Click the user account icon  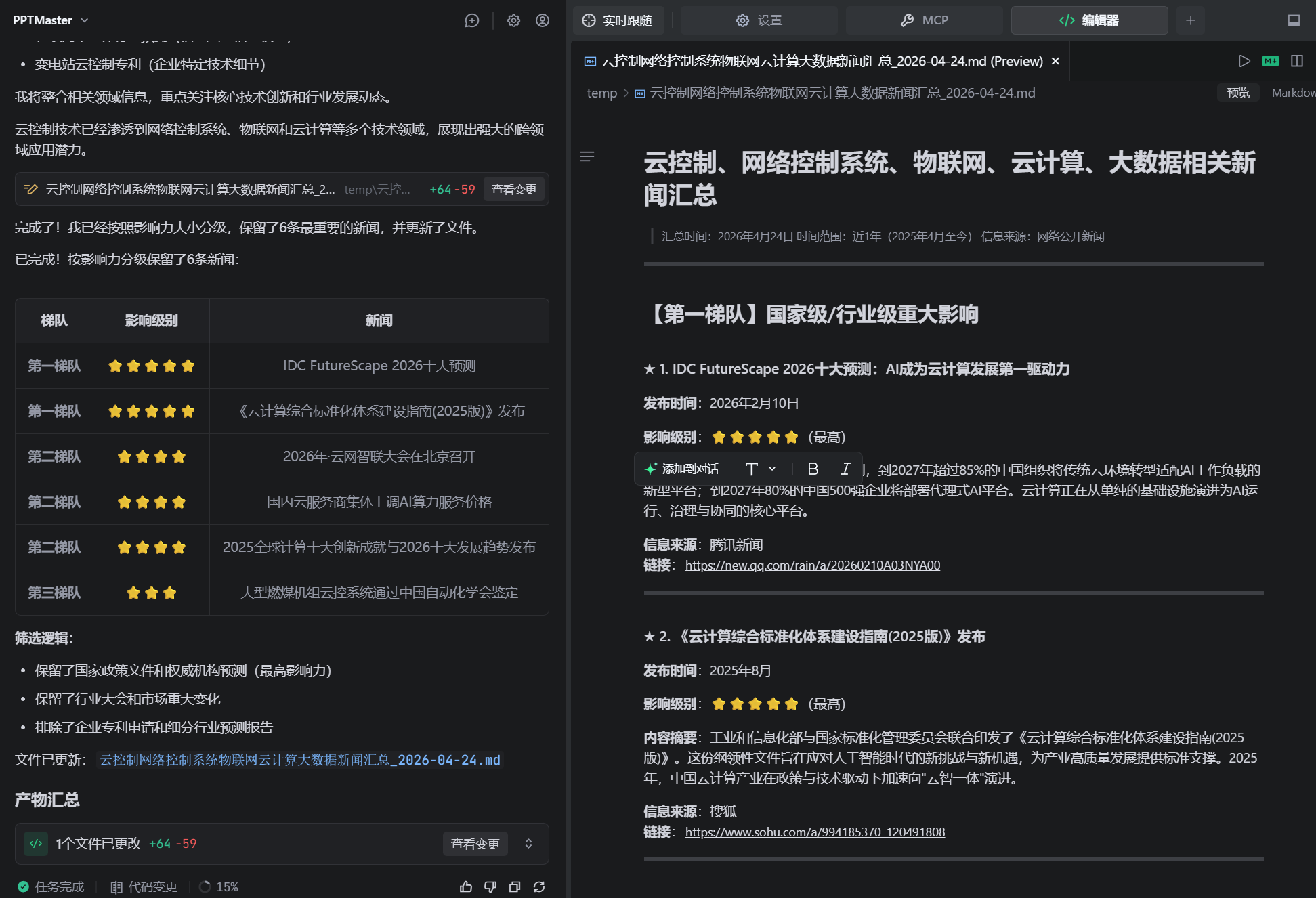click(x=543, y=20)
